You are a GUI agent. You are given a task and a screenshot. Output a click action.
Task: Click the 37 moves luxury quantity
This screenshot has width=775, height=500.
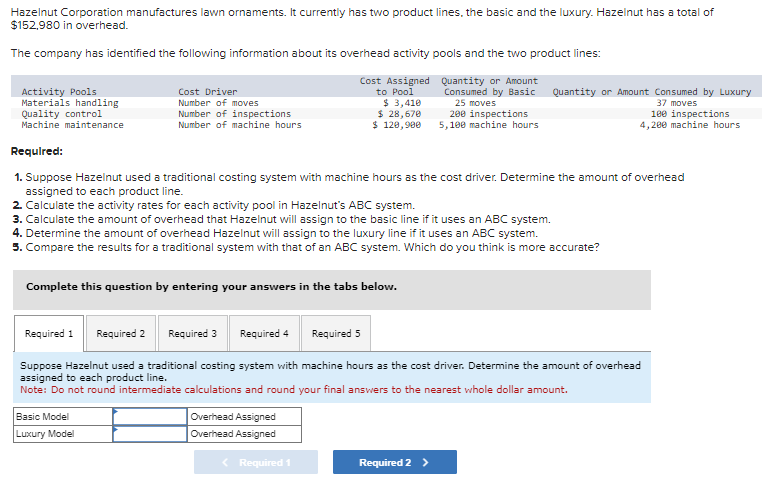tap(676, 103)
